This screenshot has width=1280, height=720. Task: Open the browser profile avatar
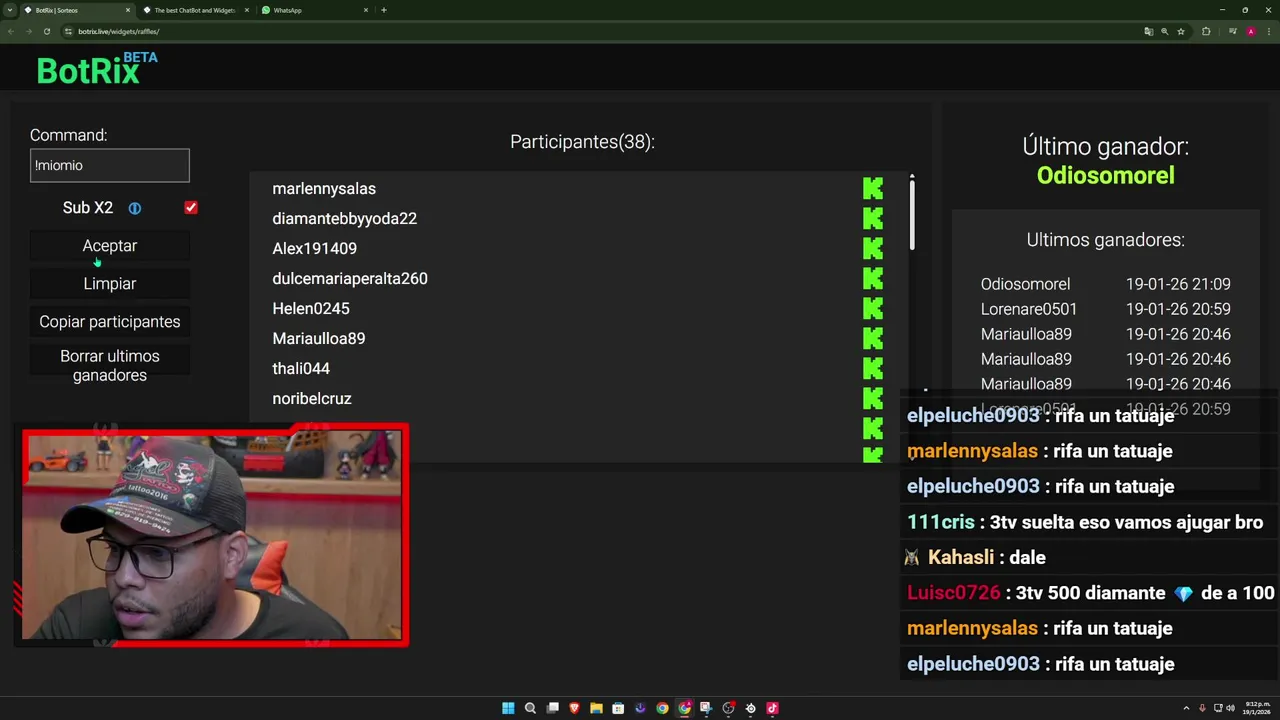click(x=1250, y=31)
